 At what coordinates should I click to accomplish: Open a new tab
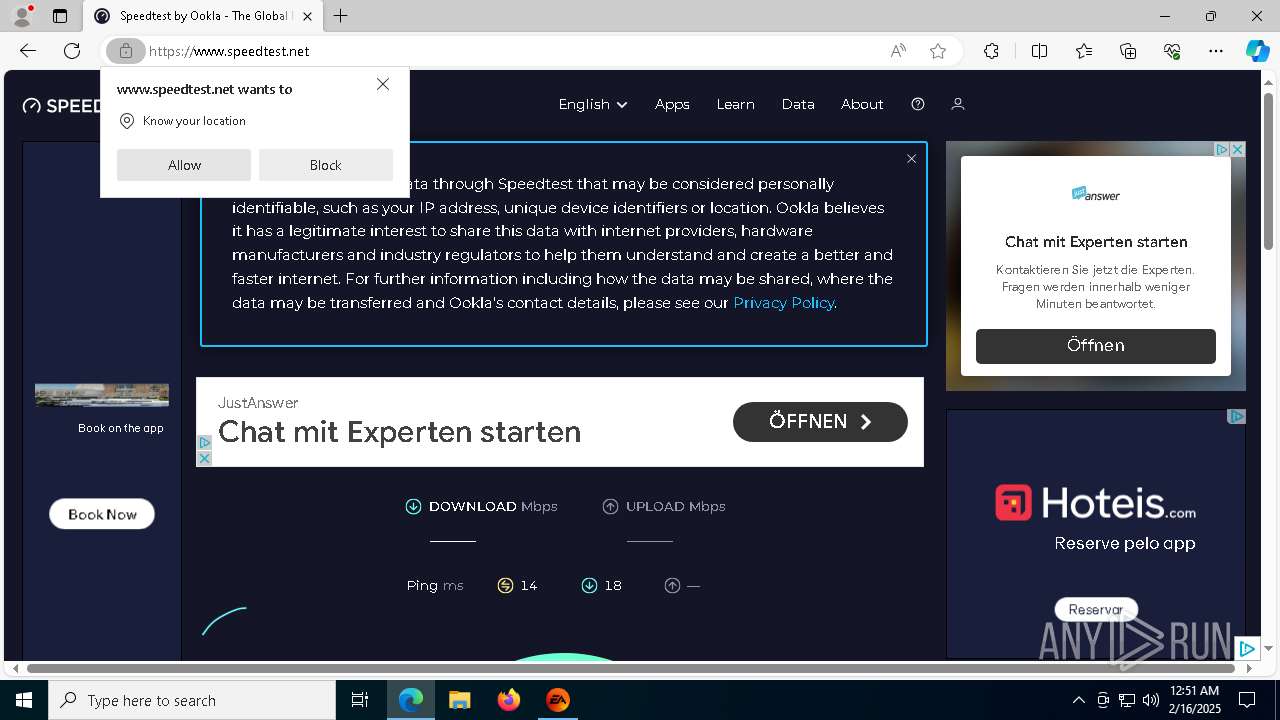(341, 16)
